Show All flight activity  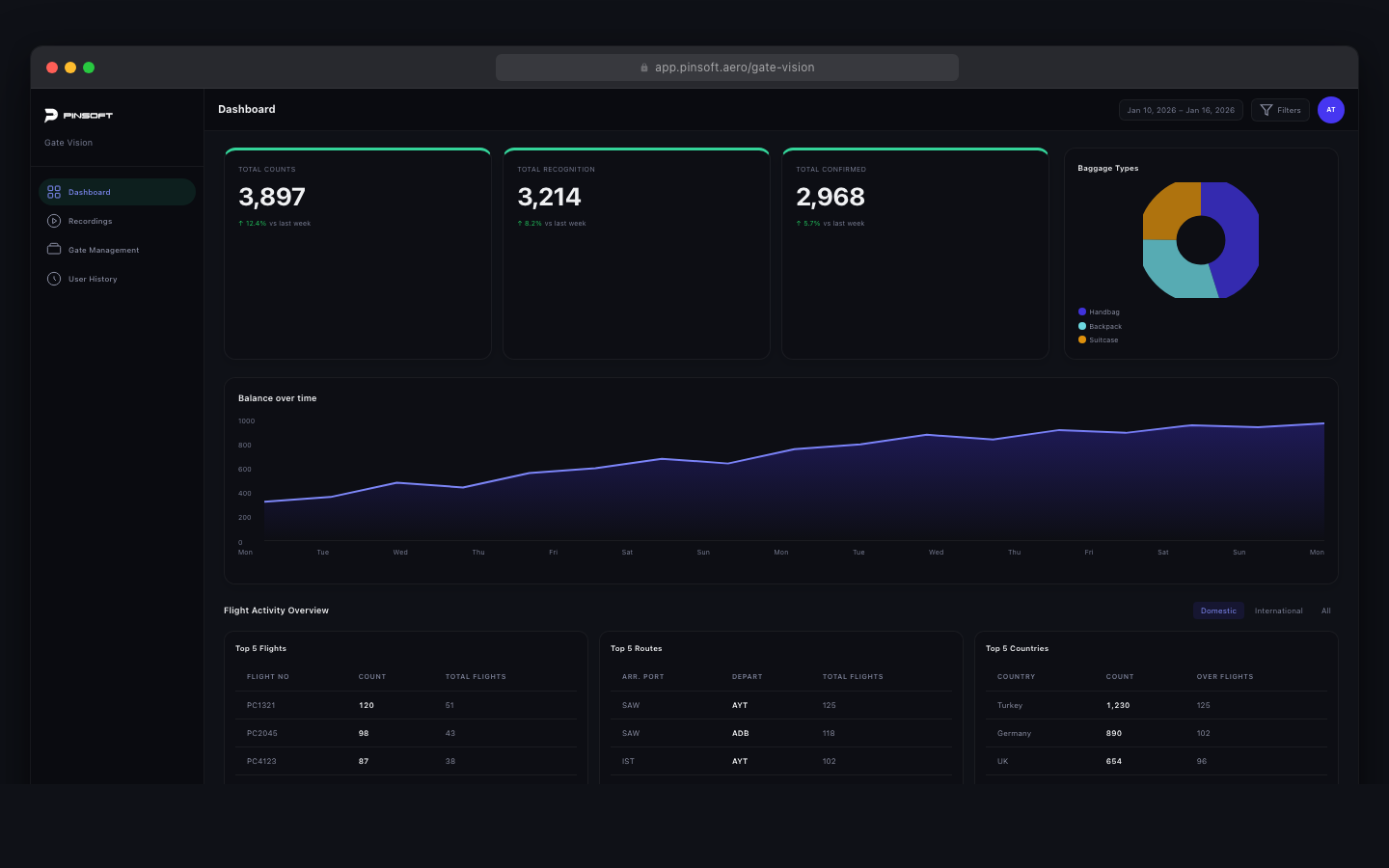[1325, 610]
